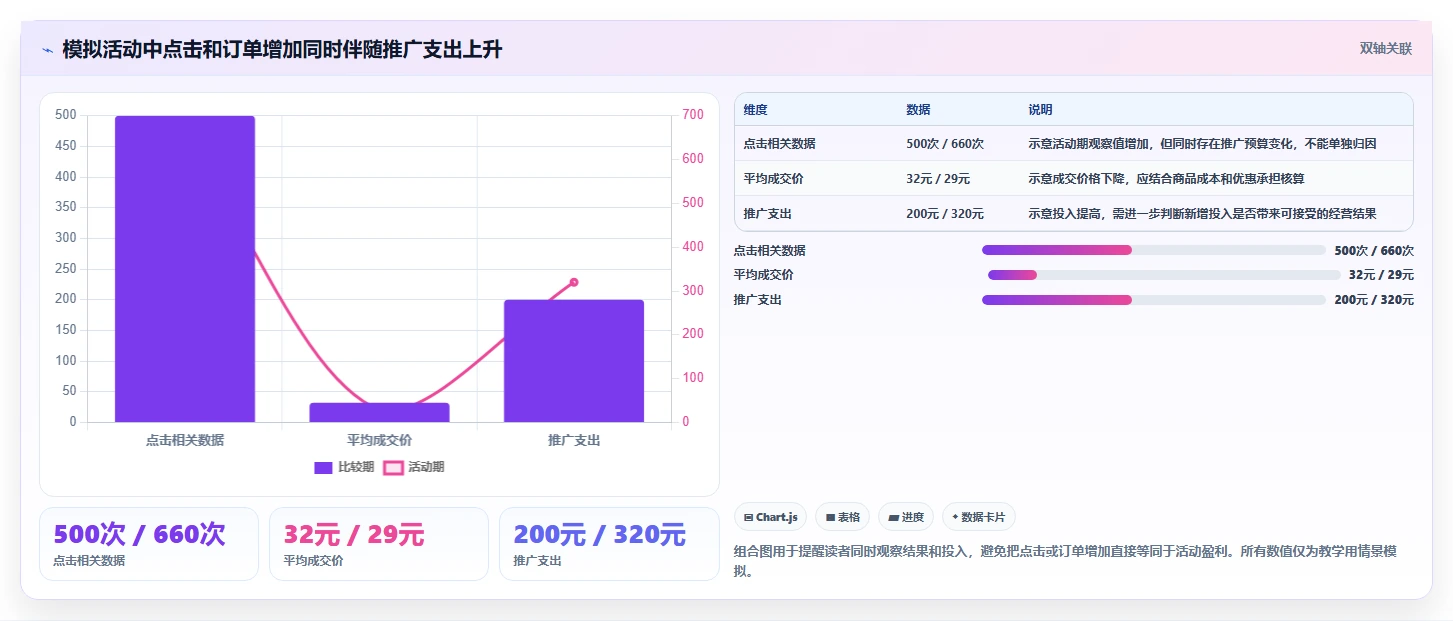Viewport: 1453px width, 621px height.
Task: Click 平均成交价 label on the chart x-axis
Action: pyautogui.click(x=379, y=440)
